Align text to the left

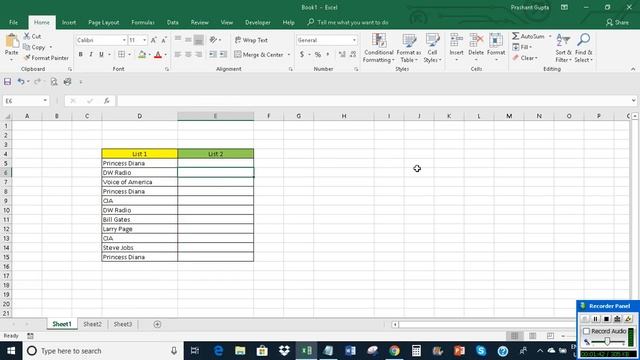pos(178,54)
